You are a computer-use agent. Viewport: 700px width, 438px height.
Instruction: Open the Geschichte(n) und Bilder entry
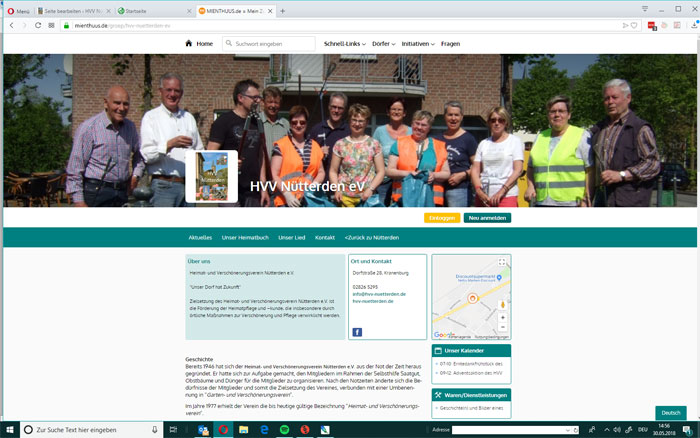coord(471,408)
